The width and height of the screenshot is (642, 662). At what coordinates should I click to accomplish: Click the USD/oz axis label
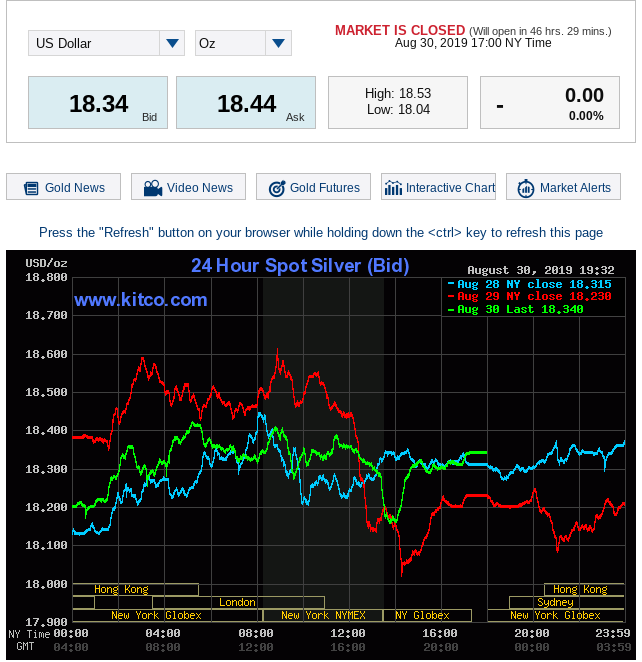point(46,263)
